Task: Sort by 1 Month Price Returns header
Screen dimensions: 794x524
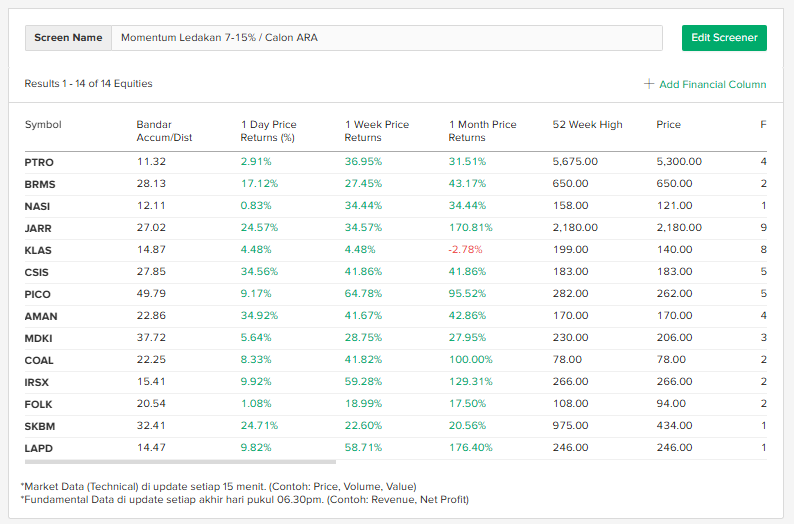Action: click(x=482, y=131)
